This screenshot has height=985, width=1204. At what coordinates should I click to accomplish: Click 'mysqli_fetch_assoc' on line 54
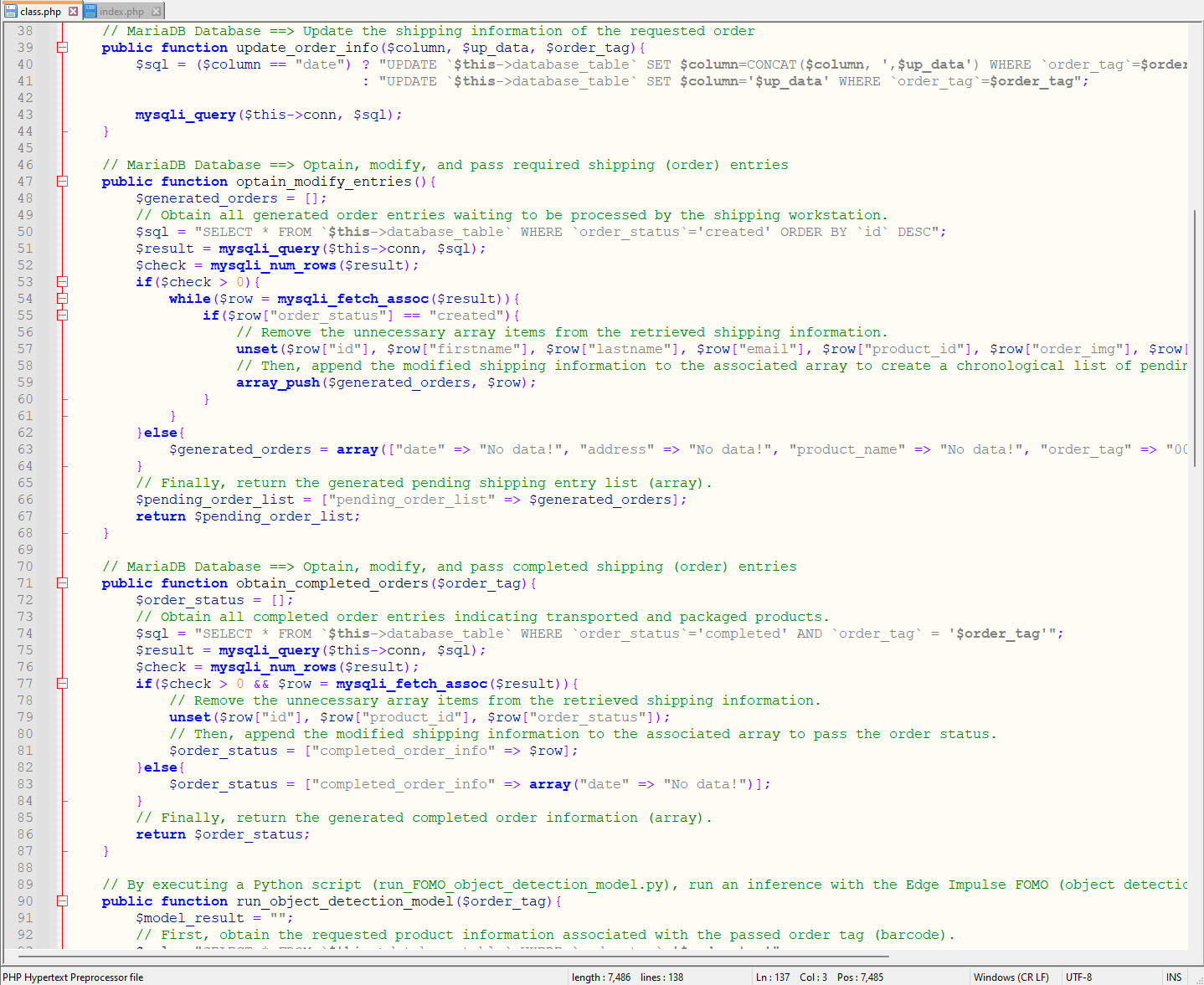click(x=353, y=299)
